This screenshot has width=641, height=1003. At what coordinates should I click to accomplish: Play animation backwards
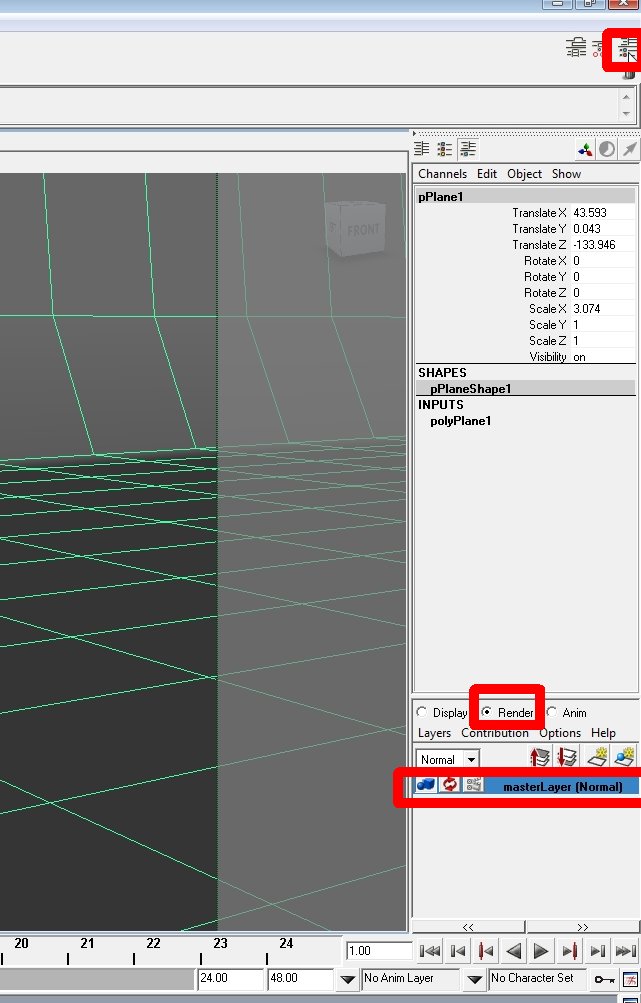(x=514, y=951)
